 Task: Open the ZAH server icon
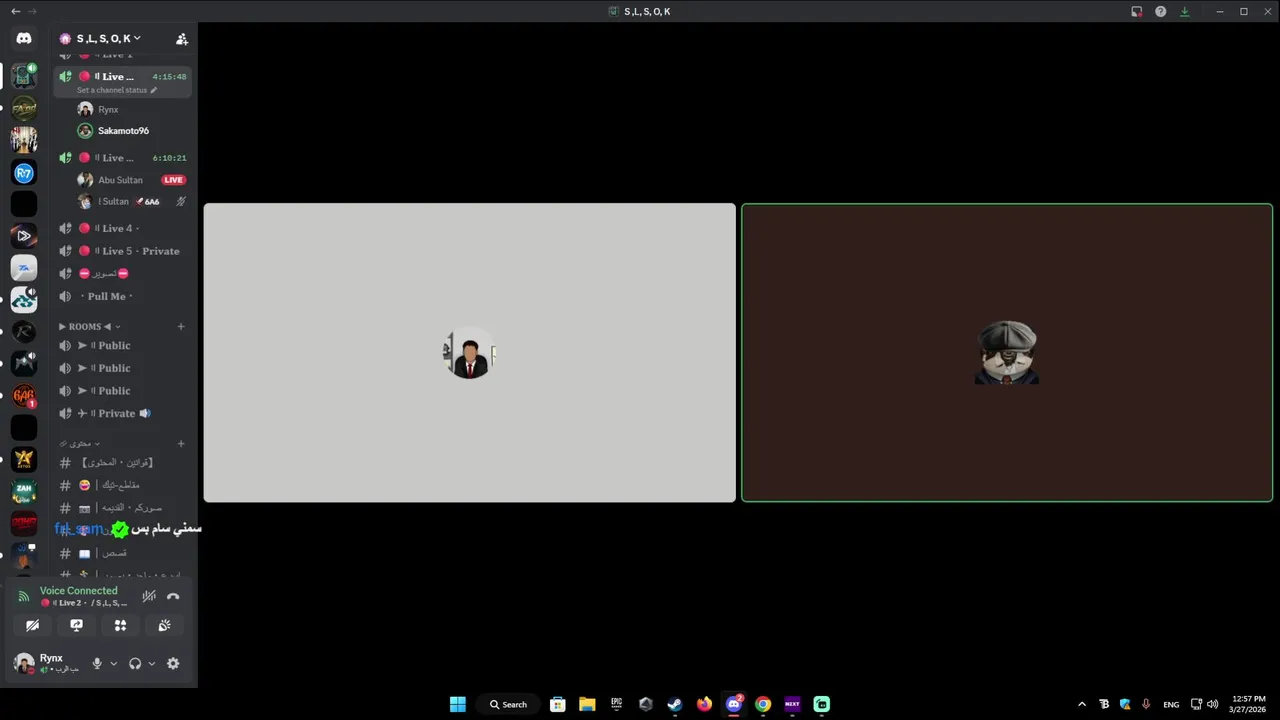coord(24,492)
